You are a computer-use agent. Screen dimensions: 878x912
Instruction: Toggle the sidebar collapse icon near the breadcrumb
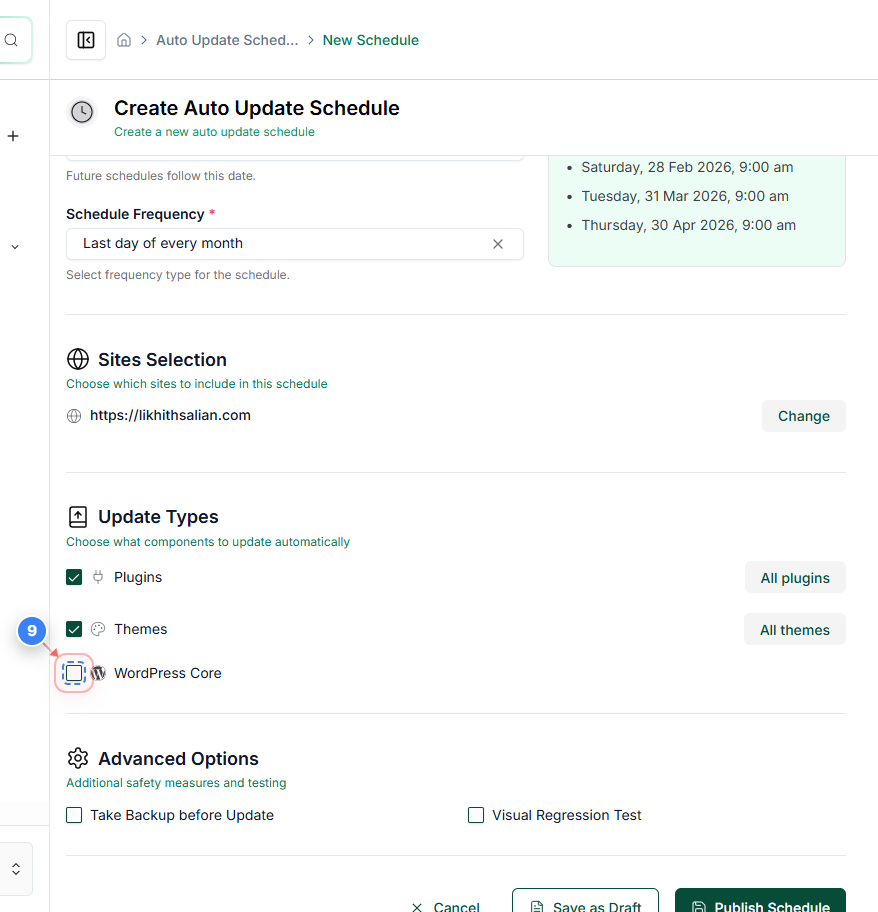click(x=85, y=39)
